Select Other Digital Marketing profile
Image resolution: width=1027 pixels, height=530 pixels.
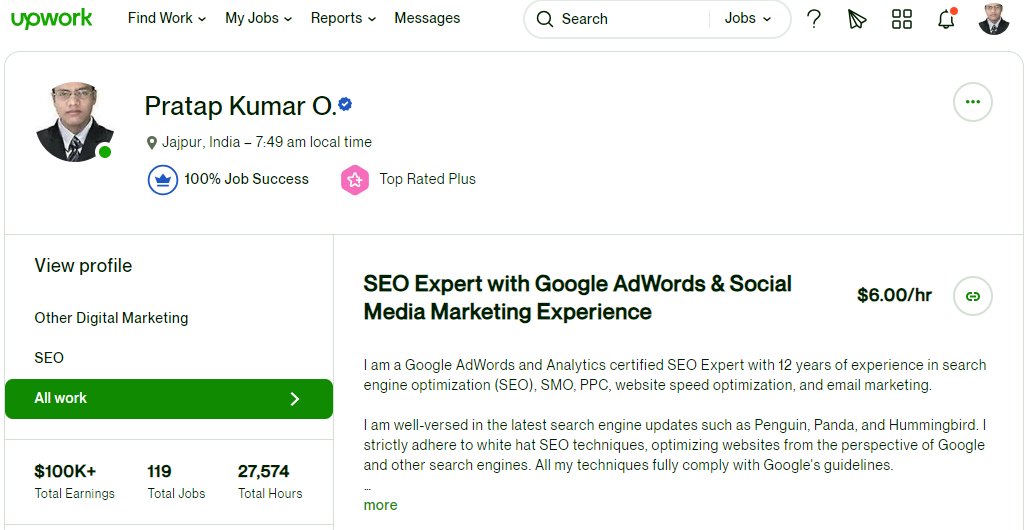111,318
